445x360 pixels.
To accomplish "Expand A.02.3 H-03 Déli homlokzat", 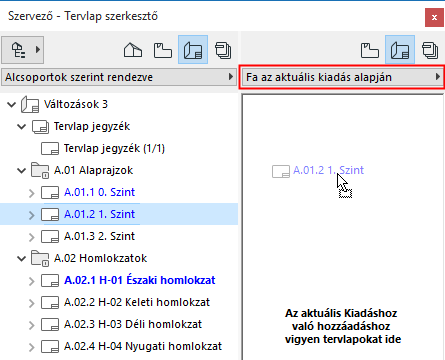I will [32, 325].
